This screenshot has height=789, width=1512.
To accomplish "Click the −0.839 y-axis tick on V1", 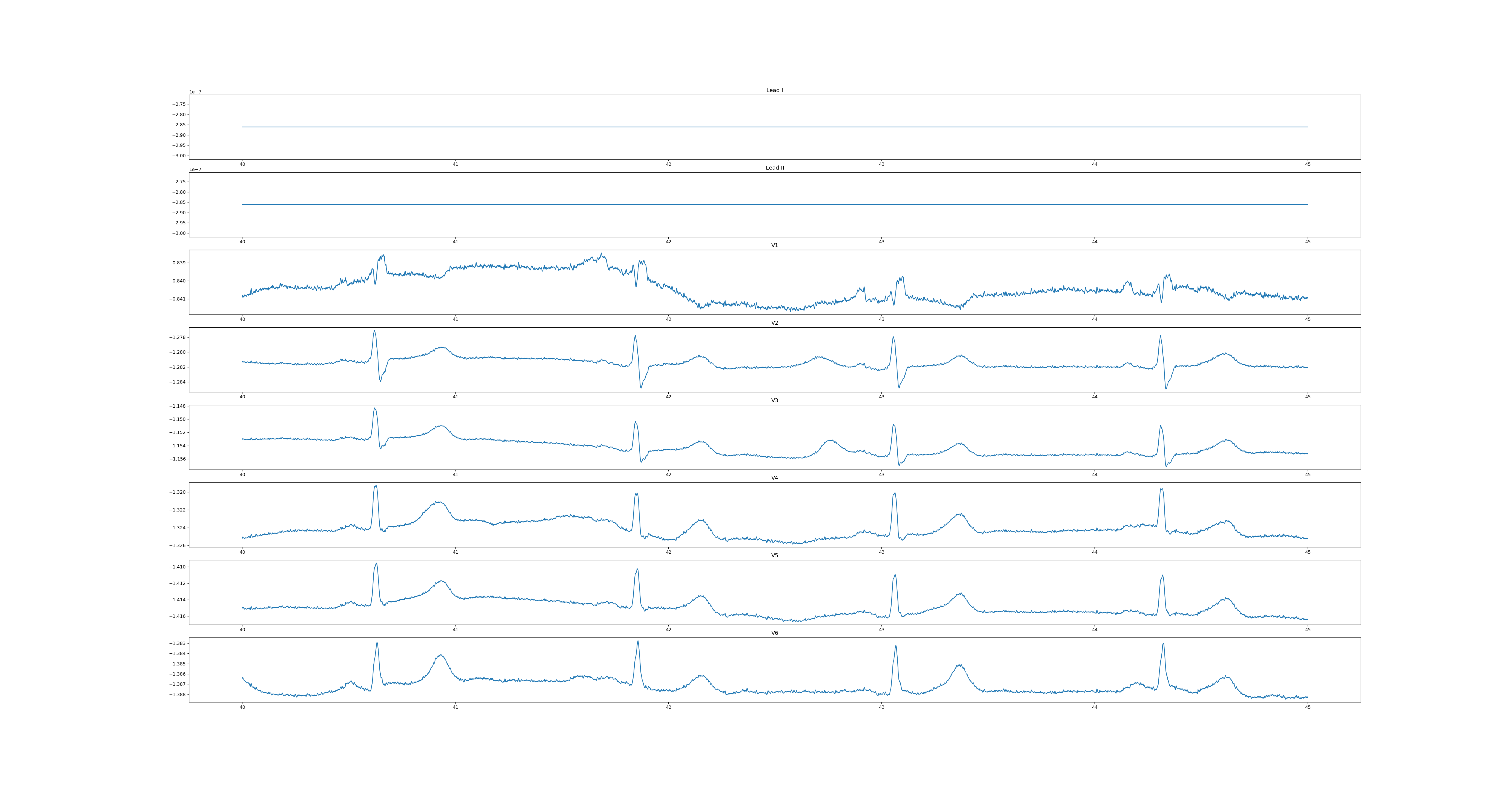I will [x=177, y=263].
